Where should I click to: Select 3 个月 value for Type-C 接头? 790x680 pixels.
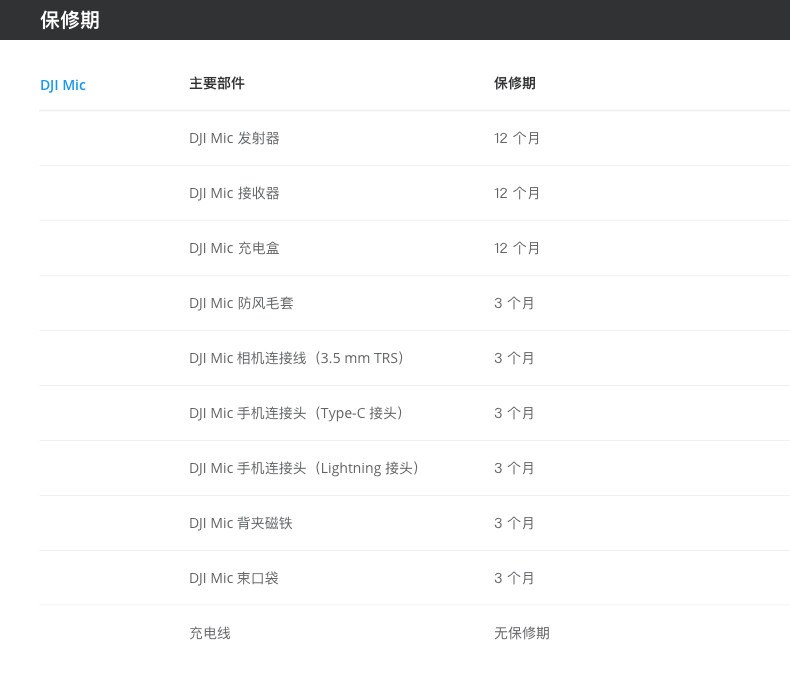point(514,413)
